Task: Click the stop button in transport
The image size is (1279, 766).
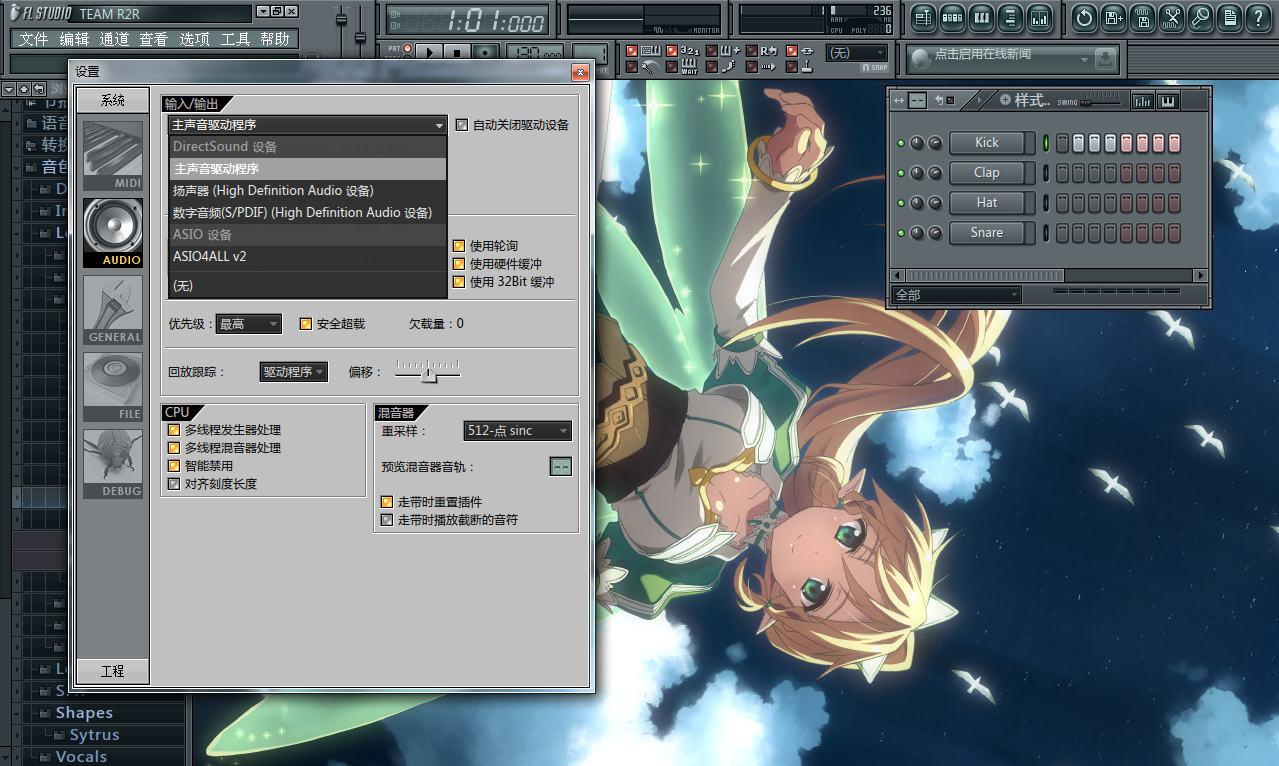Action: pos(457,53)
